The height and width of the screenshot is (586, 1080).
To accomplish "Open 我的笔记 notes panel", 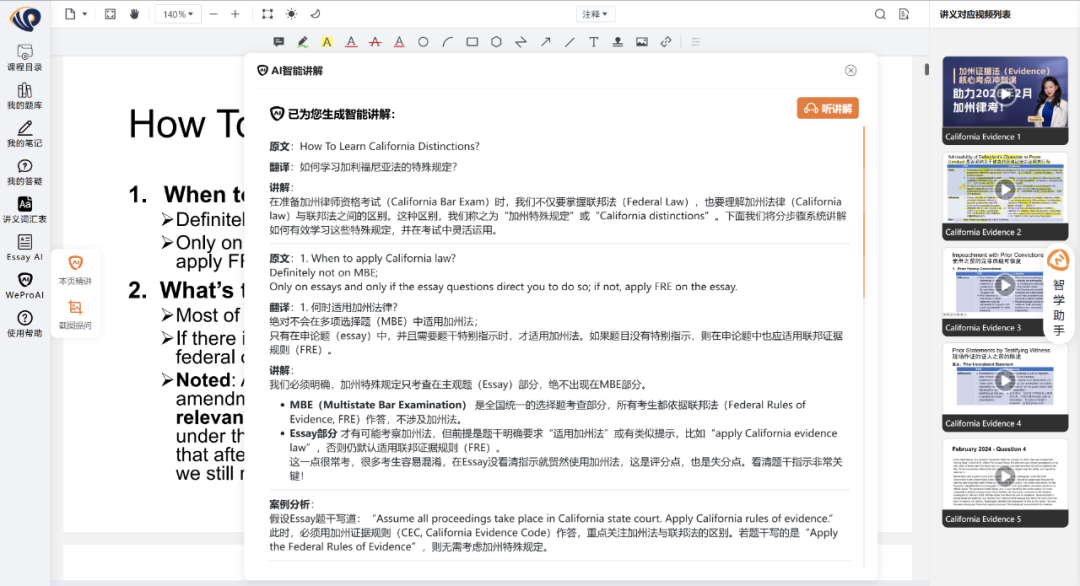I will 24,134.
